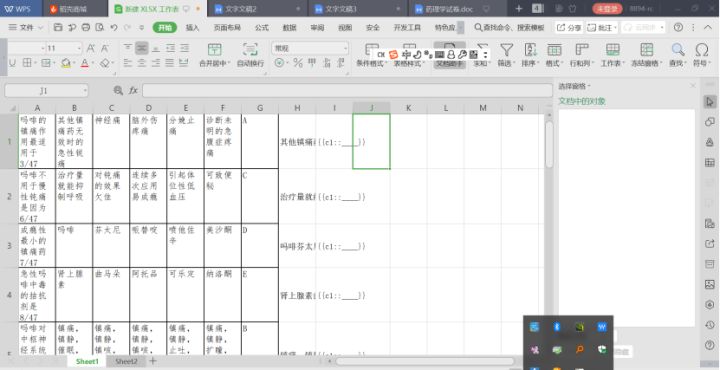Open the Worksheet (工作表) tool

(613, 56)
